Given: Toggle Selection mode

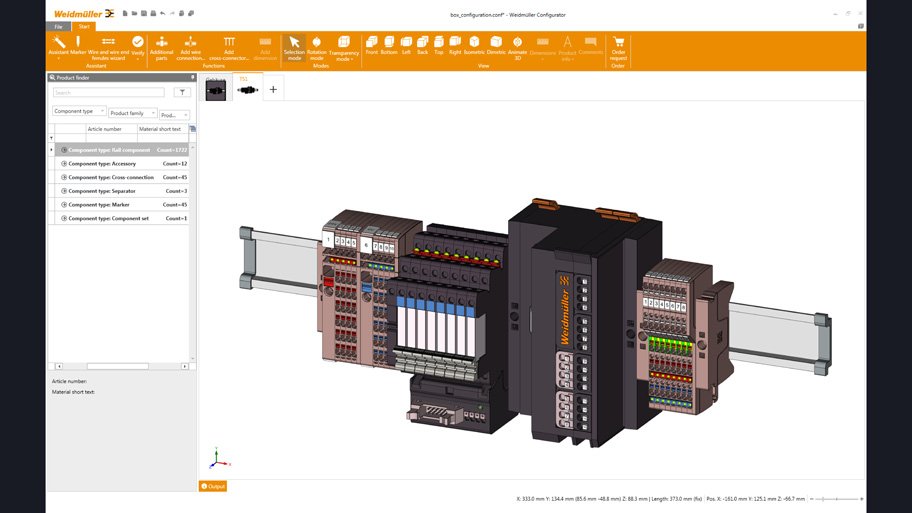Looking at the screenshot, I should (x=294, y=47).
